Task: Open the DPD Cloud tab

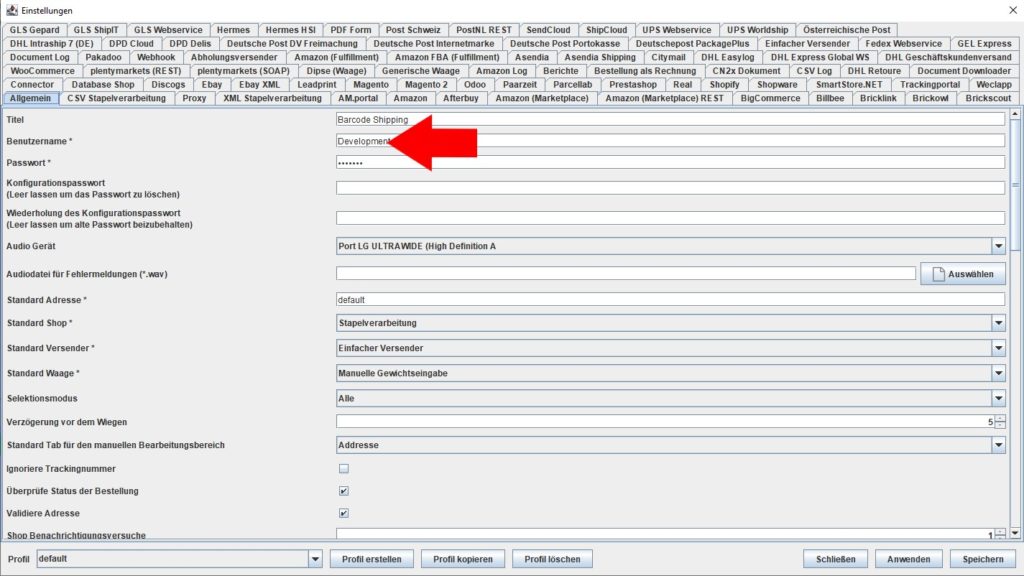Action: [131, 43]
